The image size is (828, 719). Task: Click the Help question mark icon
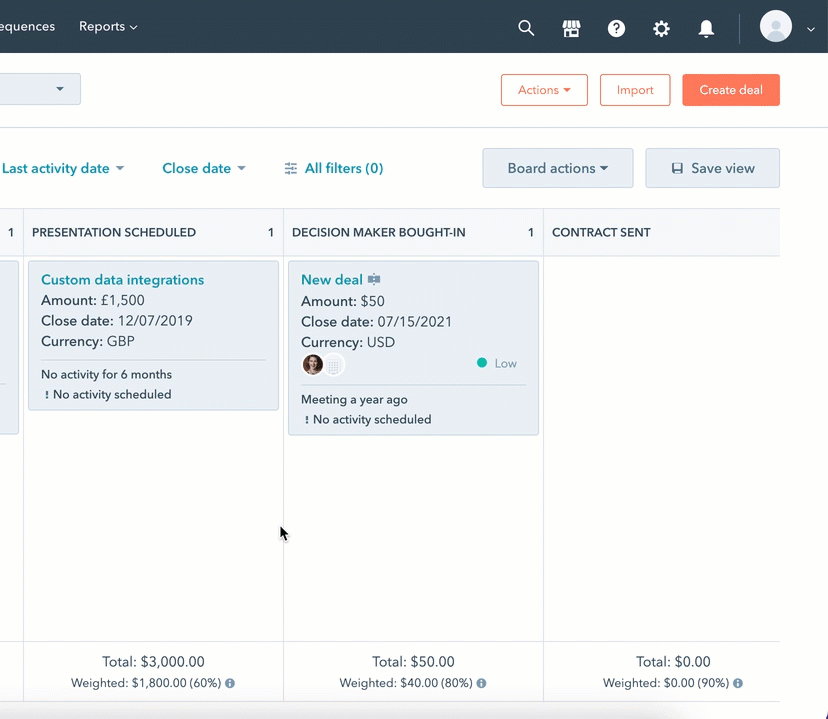click(x=616, y=28)
